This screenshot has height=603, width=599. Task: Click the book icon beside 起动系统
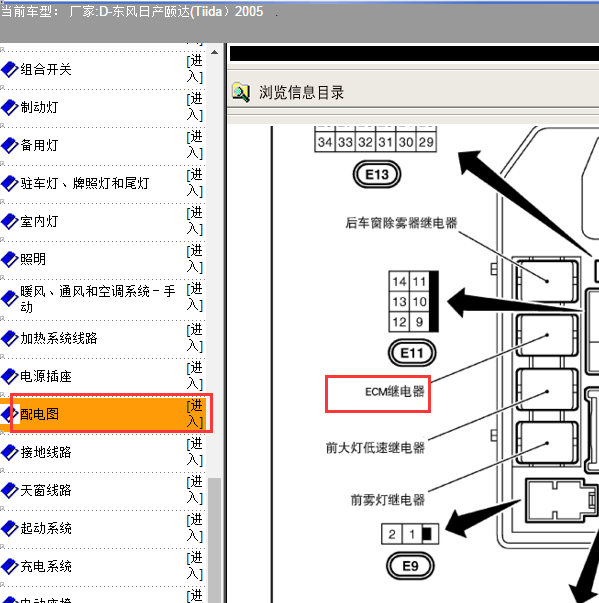click(10, 528)
